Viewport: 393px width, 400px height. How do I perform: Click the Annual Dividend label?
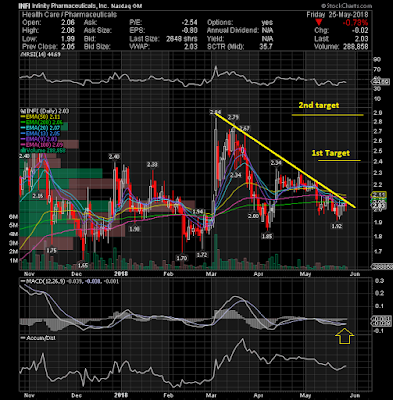(233, 31)
